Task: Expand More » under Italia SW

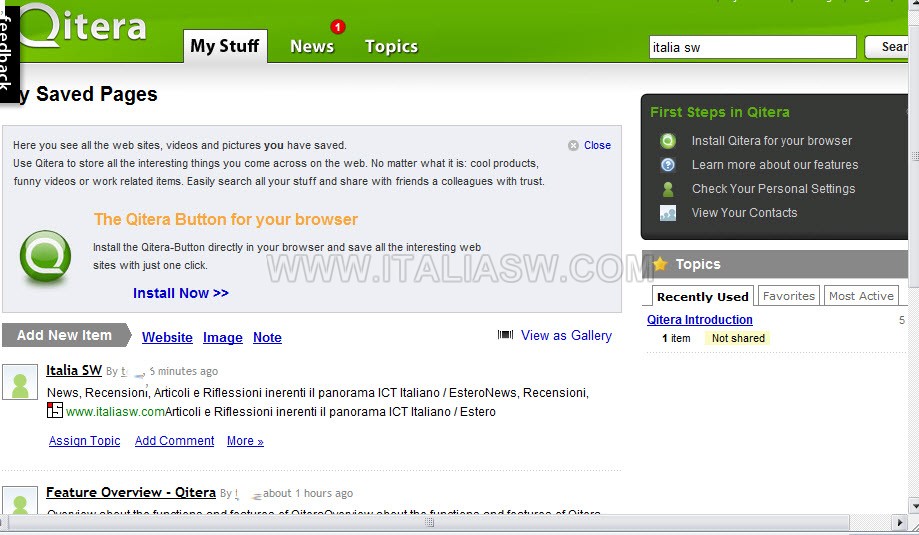Action: point(245,441)
